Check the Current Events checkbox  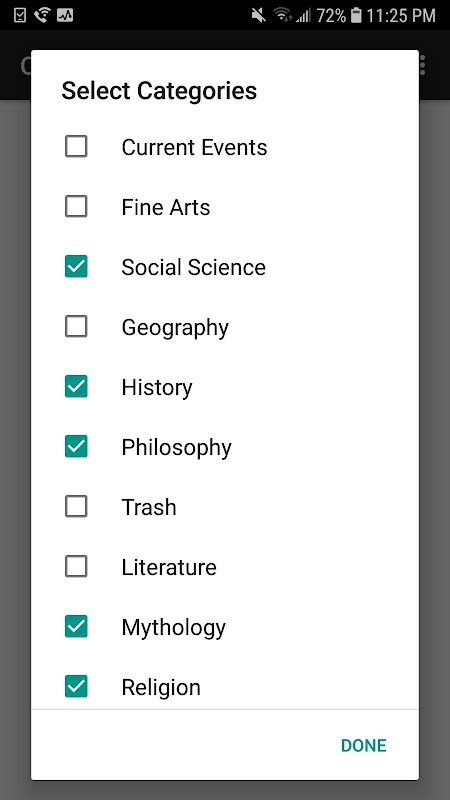[x=76, y=147]
